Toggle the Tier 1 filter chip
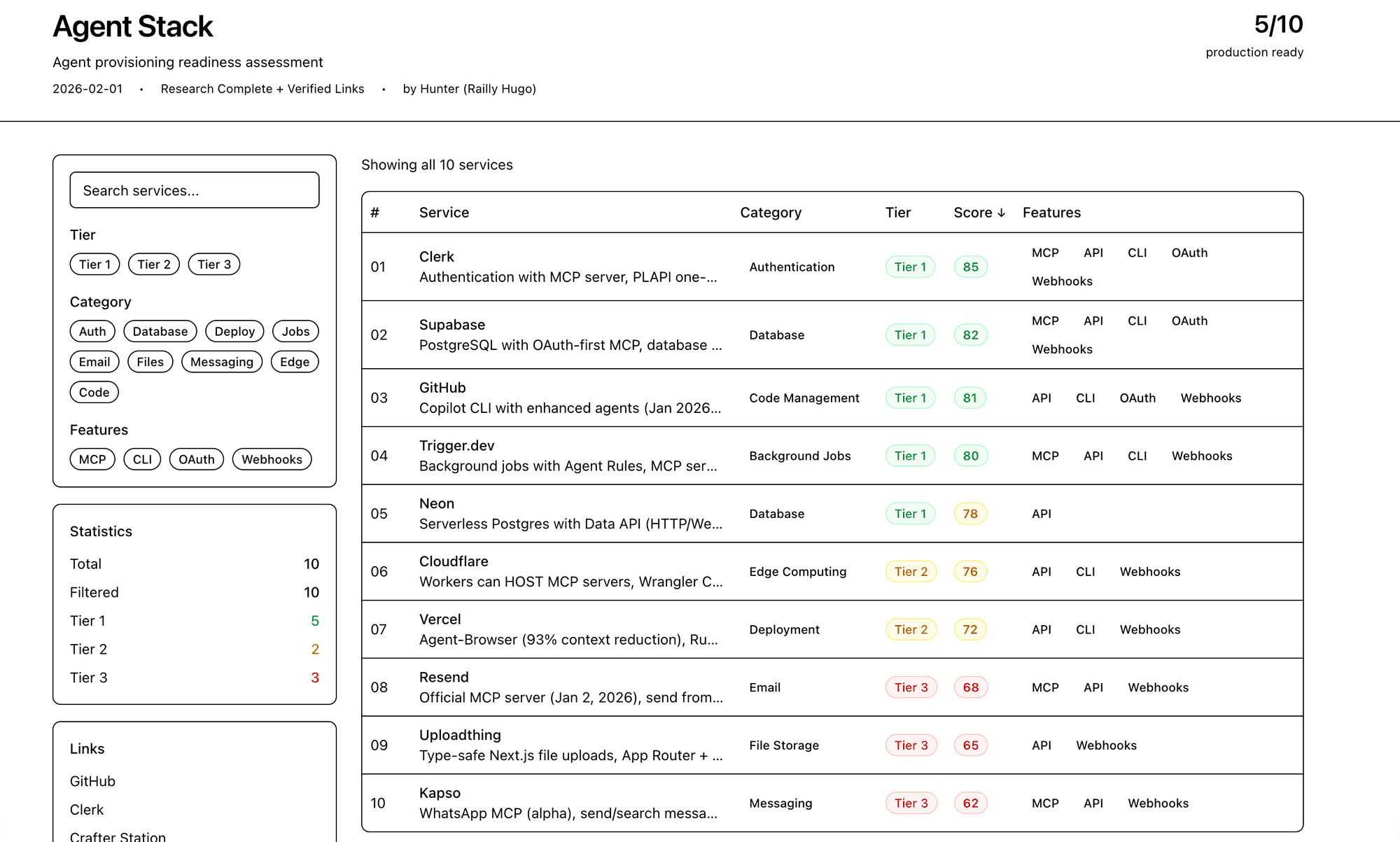Screen dimensions: 1400x842 [x=94, y=264]
